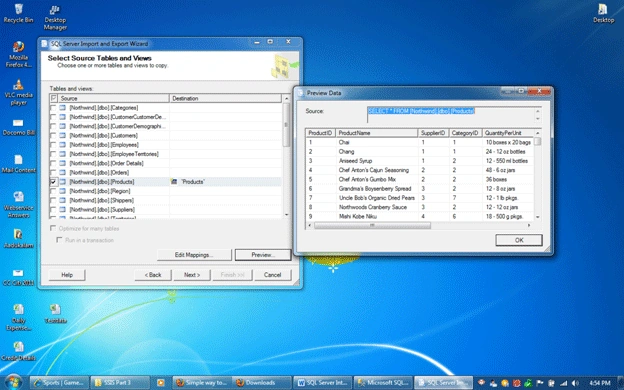
Task: Switch to the Sports Game browser taskbar button
Action: tap(59, 383)
